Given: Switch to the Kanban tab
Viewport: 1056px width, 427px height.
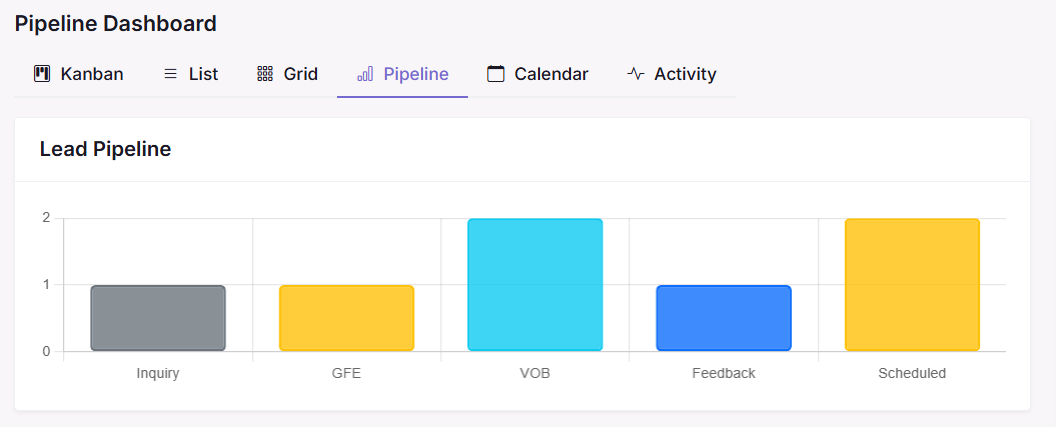Looking at the screenshot, I should point(92,74).
